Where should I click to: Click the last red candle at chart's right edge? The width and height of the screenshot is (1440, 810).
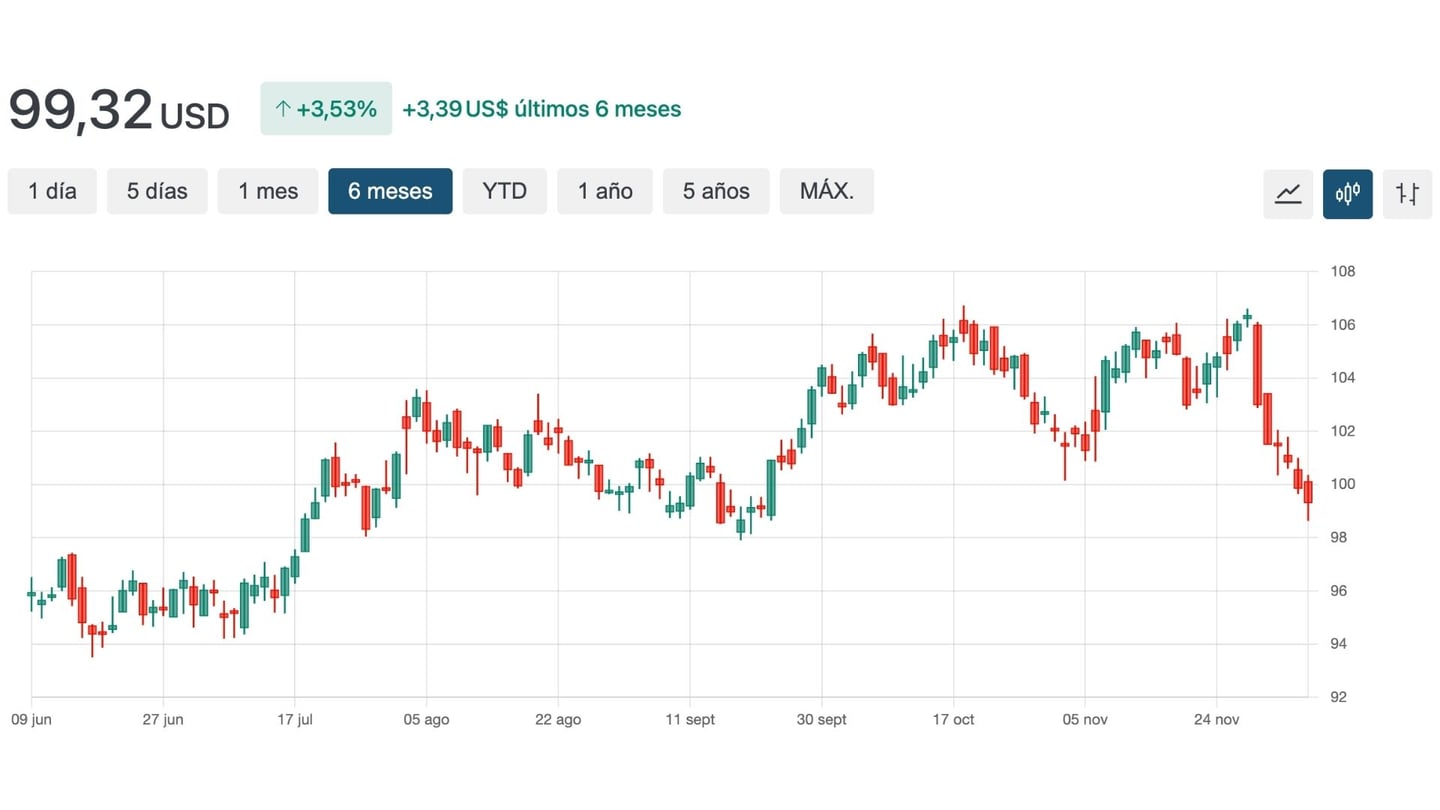(1307, 492)
